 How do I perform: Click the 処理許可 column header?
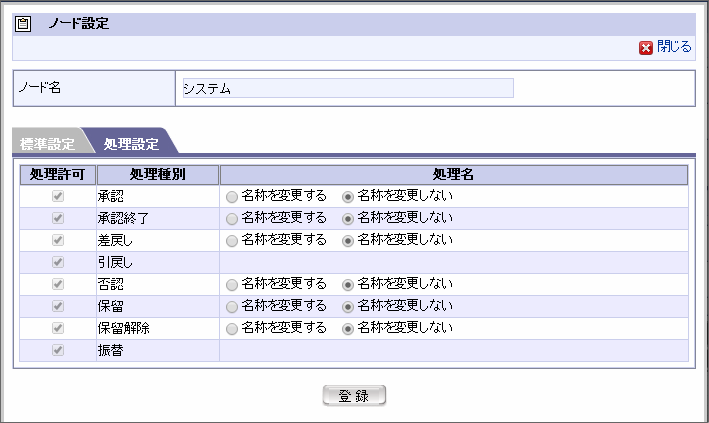[57, 175]
